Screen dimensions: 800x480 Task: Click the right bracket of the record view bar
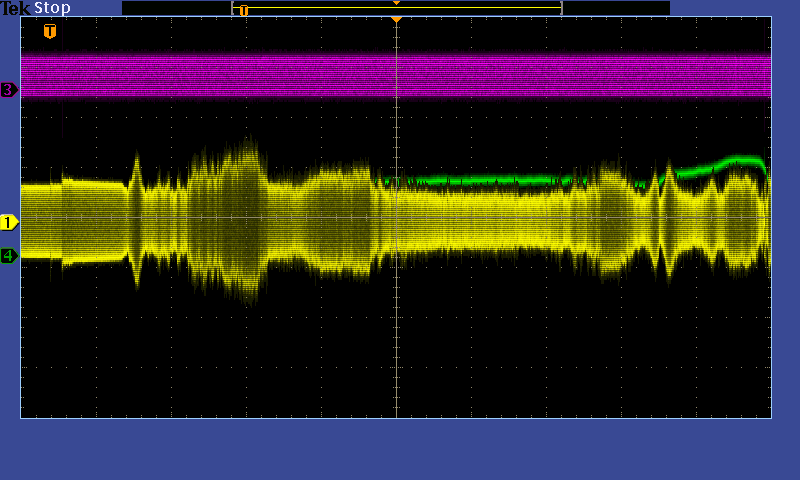coord(561,8)
